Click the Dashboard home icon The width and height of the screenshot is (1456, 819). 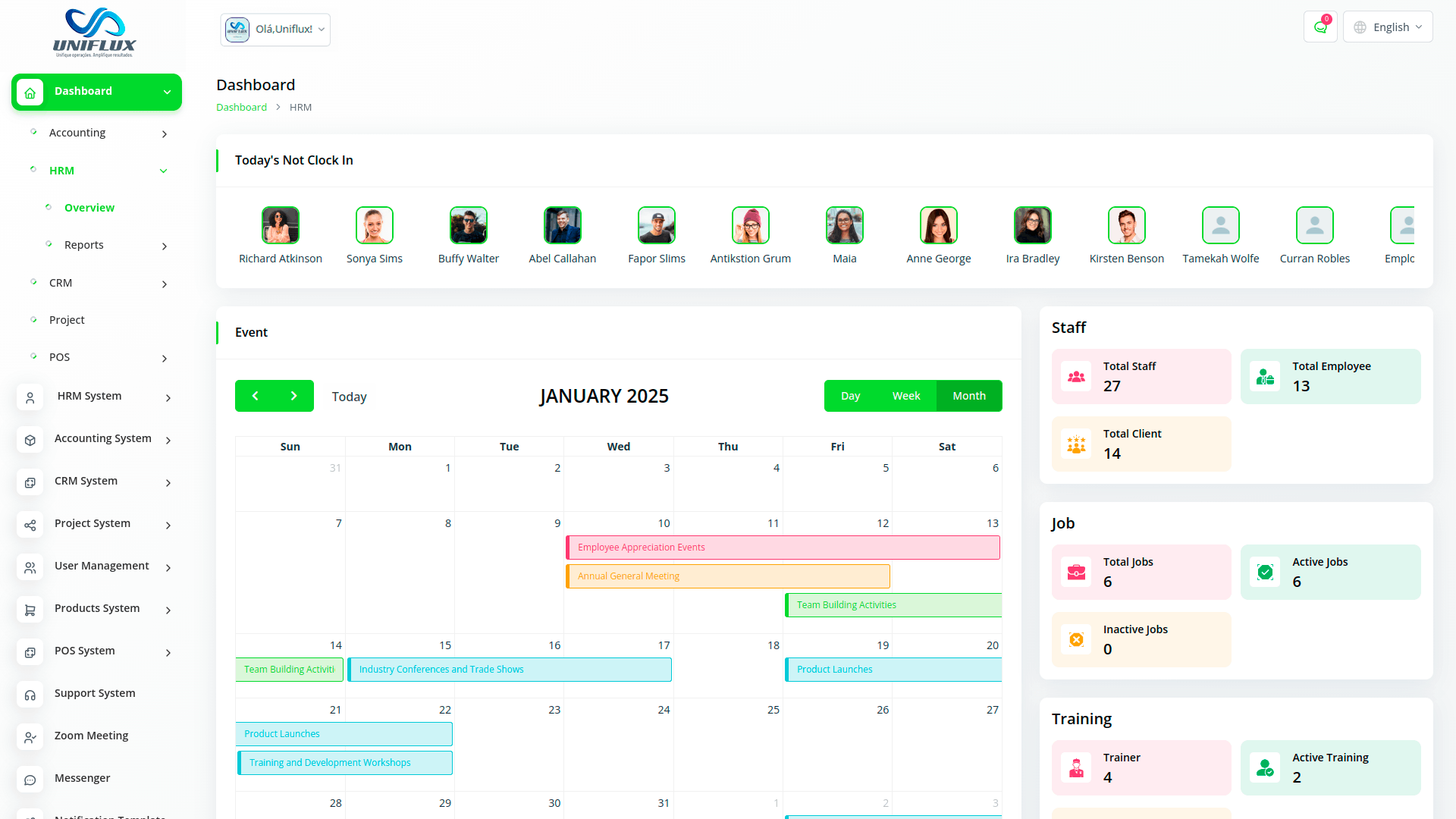[30, 93]
